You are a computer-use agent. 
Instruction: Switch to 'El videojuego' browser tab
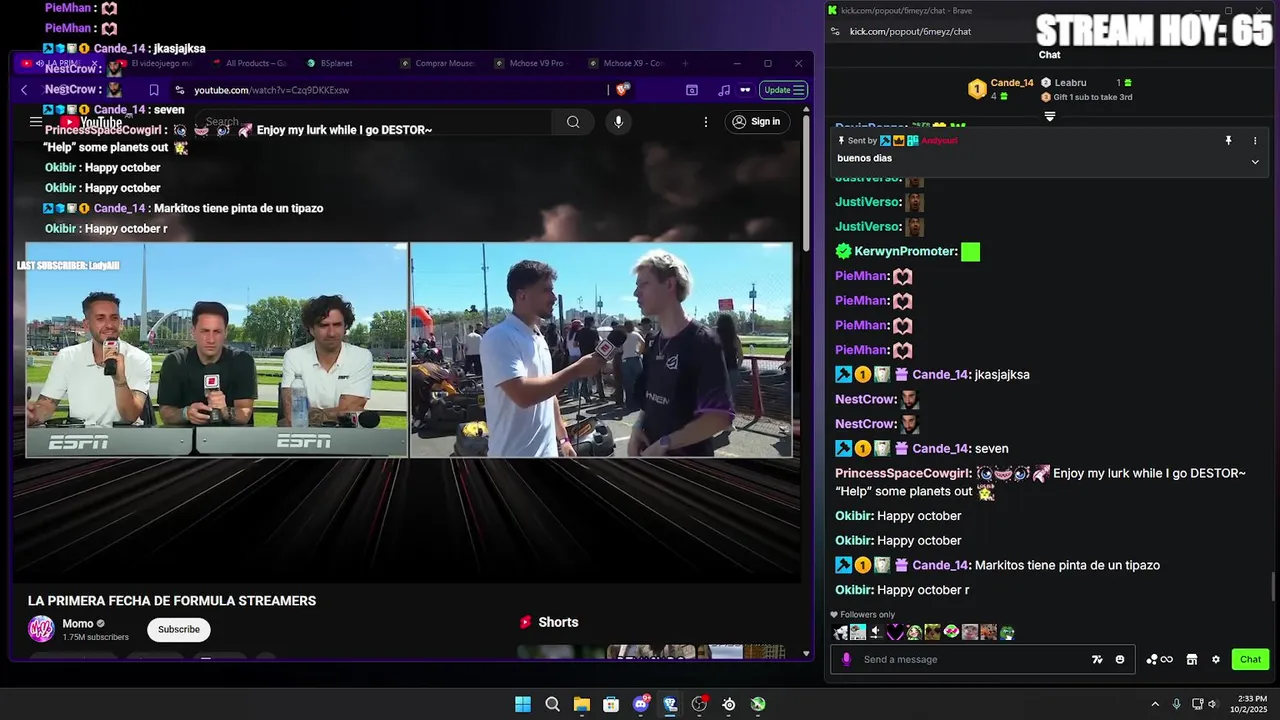[155, 63]
